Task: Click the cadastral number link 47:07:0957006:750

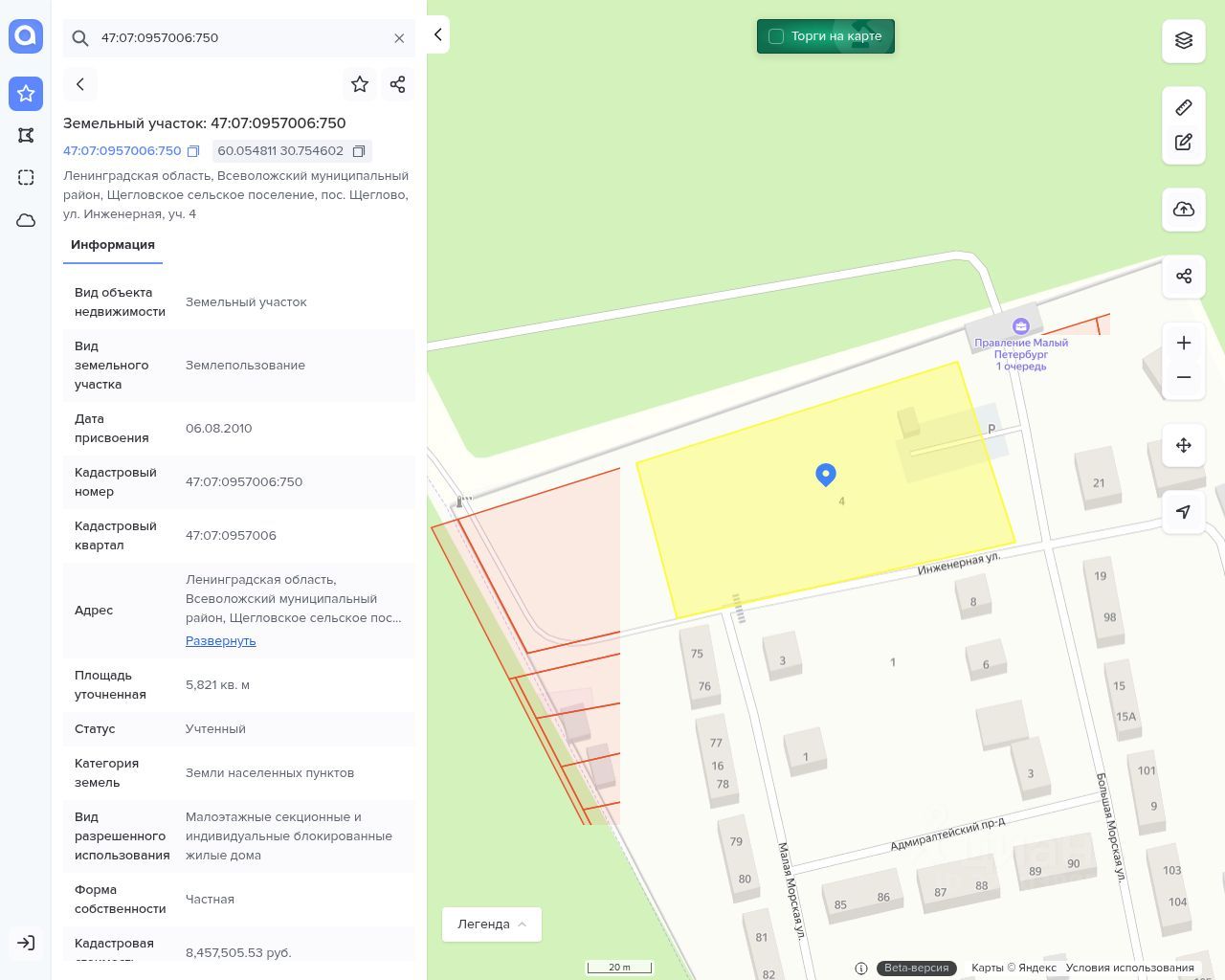Action: click(122, 151)
